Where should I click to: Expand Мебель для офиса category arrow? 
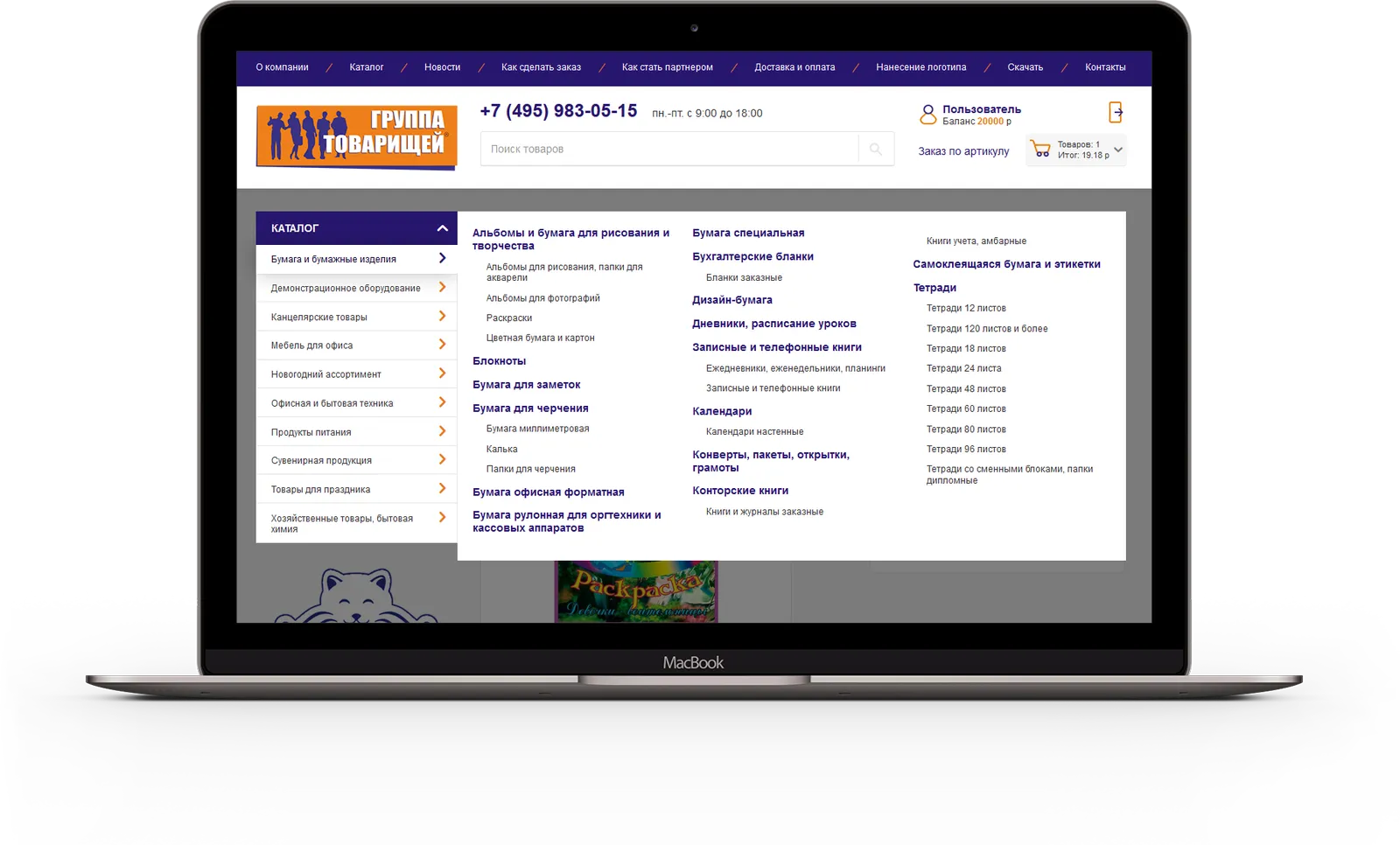[442, 345]
